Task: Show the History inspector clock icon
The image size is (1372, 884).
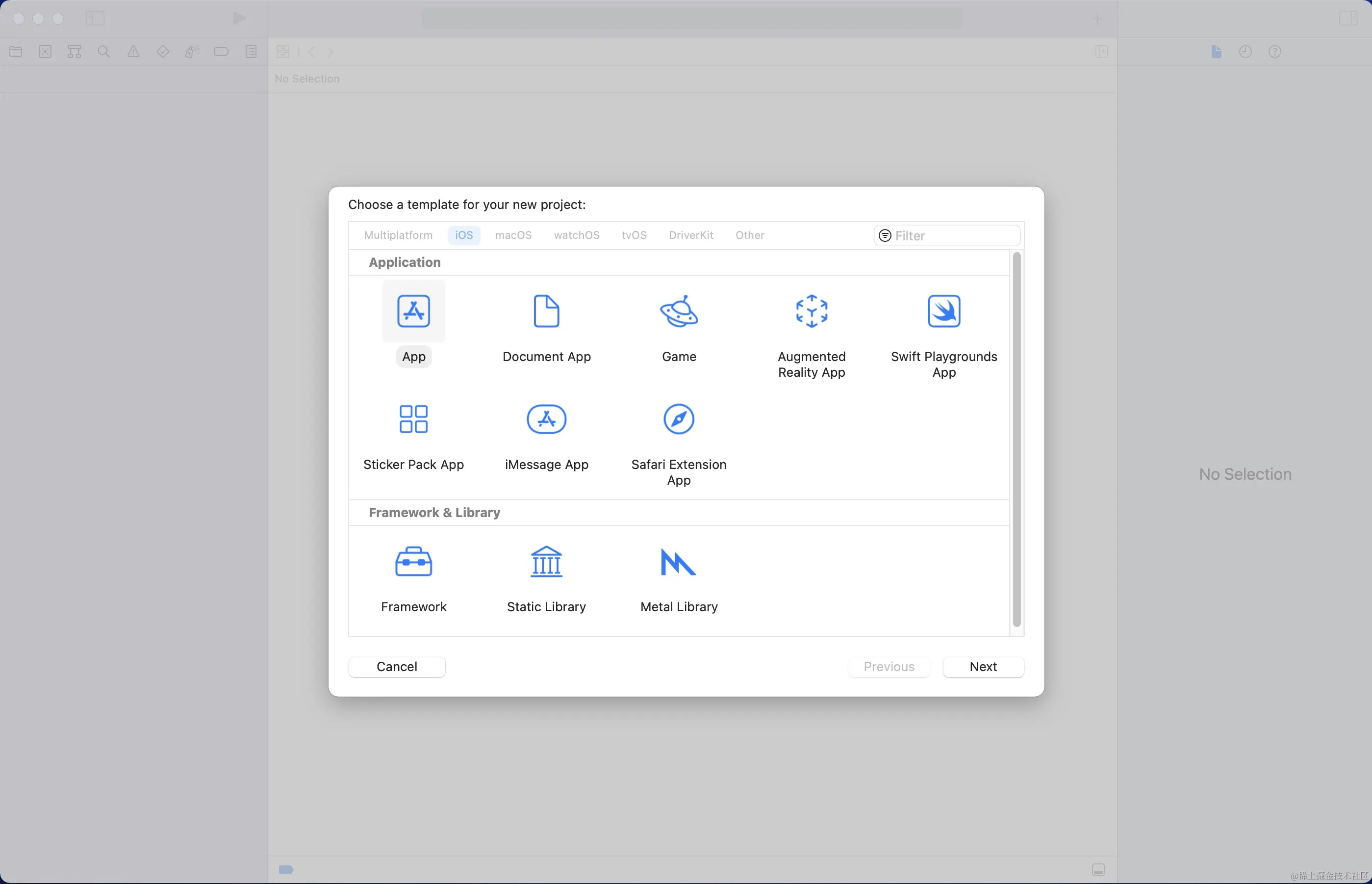Action: (x=1245, y=52)
